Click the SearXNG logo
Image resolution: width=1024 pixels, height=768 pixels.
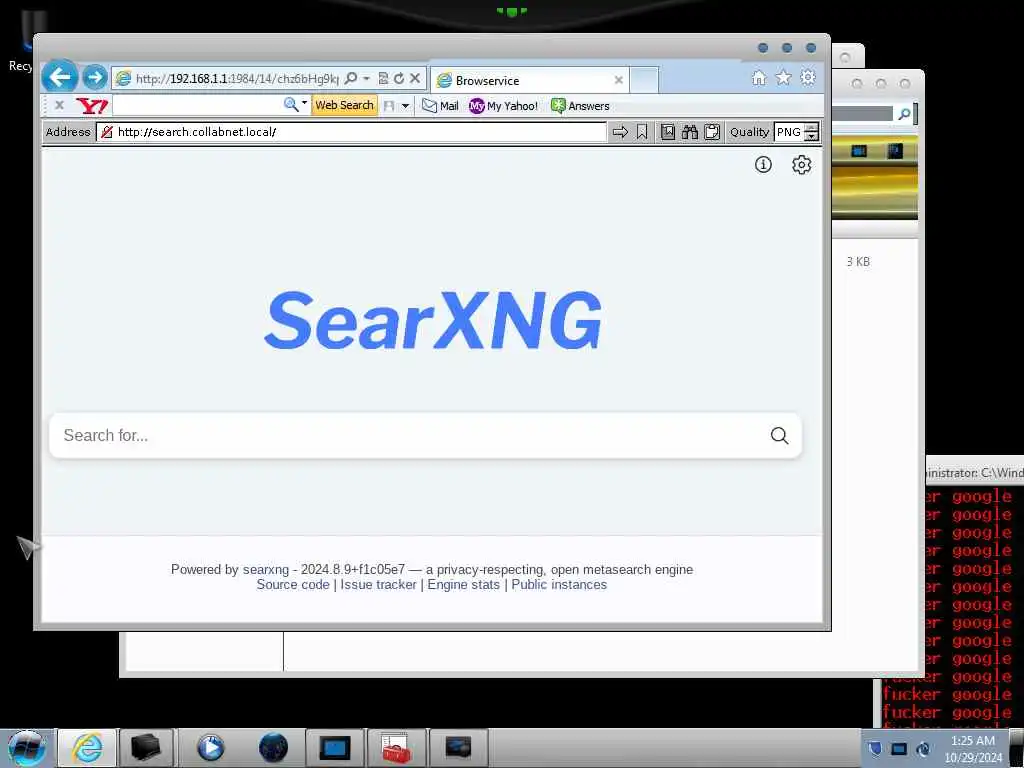(432, 320)
